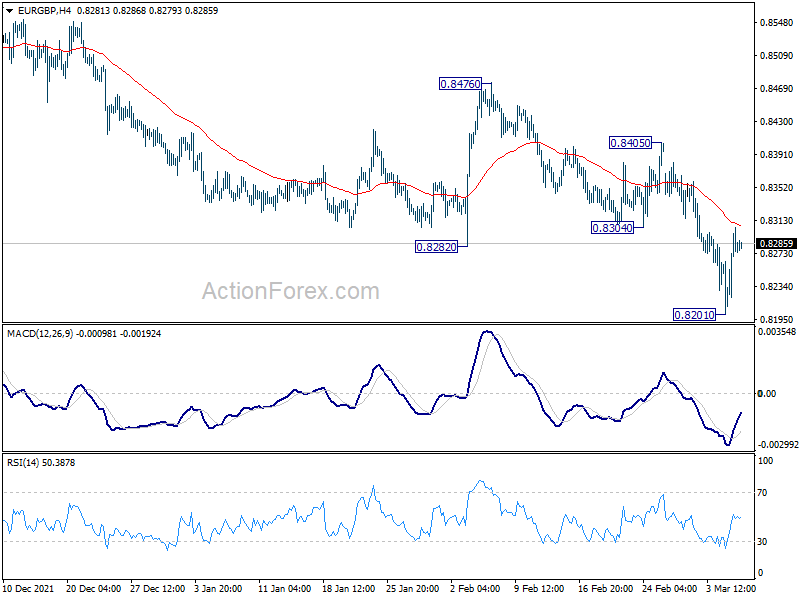Screen dimensions: 800x600
Task: Click the 9 Feb 12:00 date label
Action: pyautogui.click(x=539, y=589)
